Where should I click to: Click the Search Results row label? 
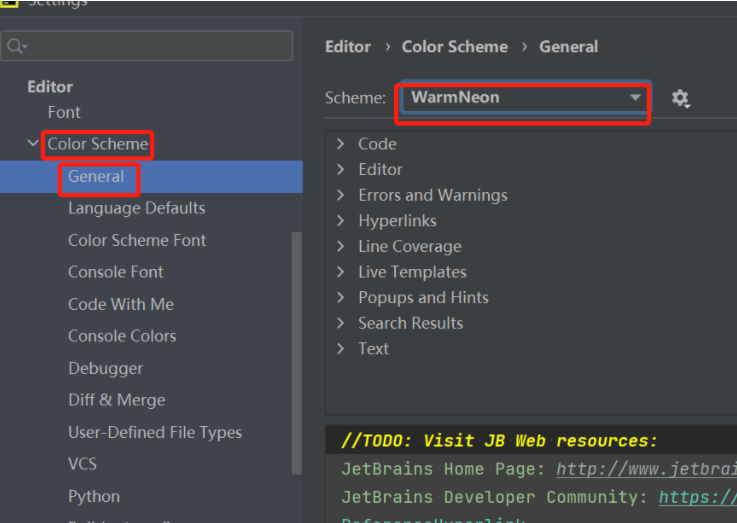click(410, 323)
